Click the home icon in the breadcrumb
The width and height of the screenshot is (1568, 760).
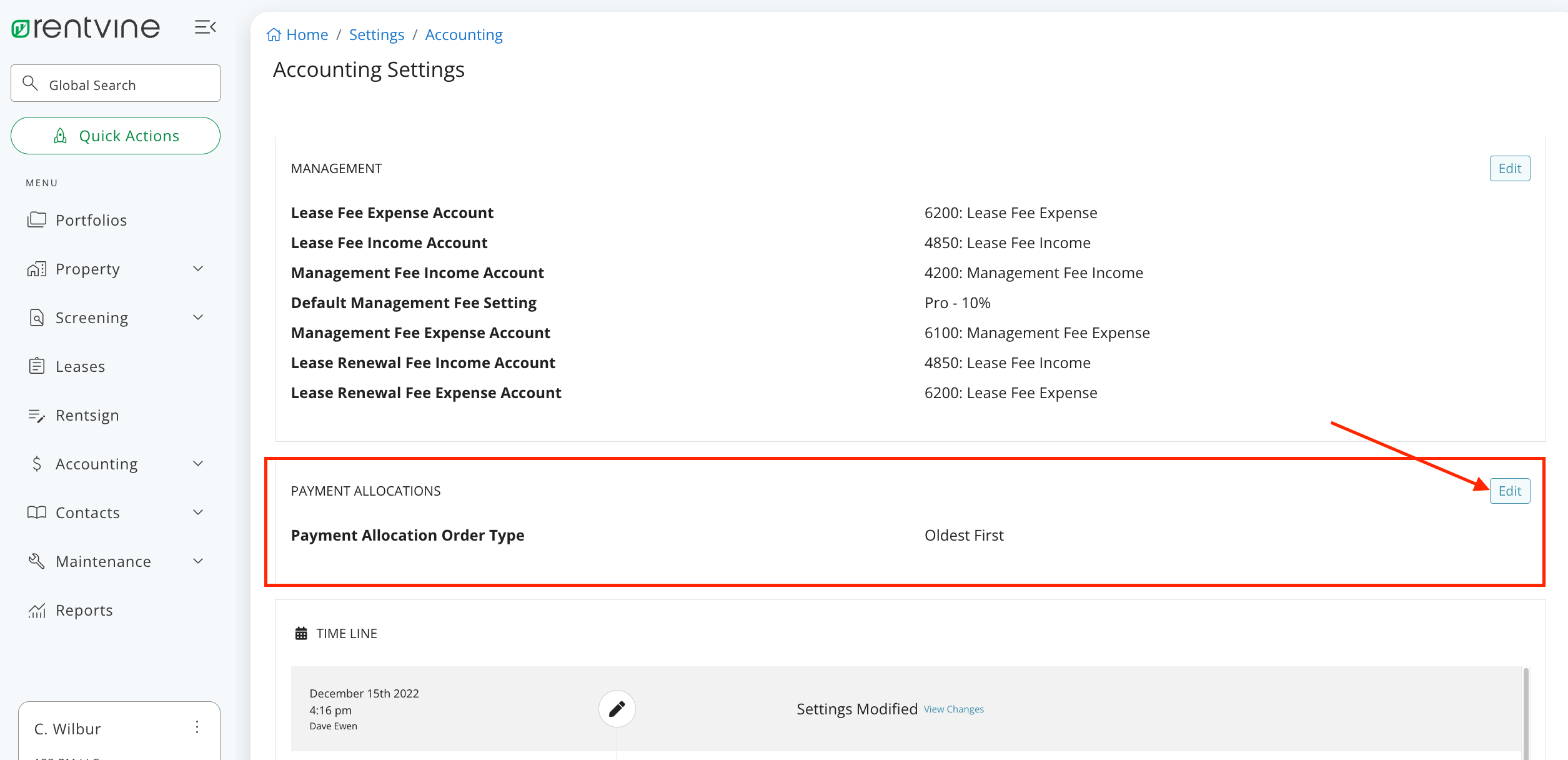click(273, 34)
